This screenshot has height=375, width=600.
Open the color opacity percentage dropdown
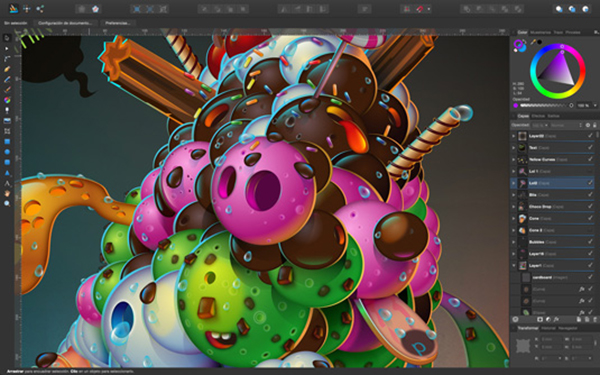[595, 106]
